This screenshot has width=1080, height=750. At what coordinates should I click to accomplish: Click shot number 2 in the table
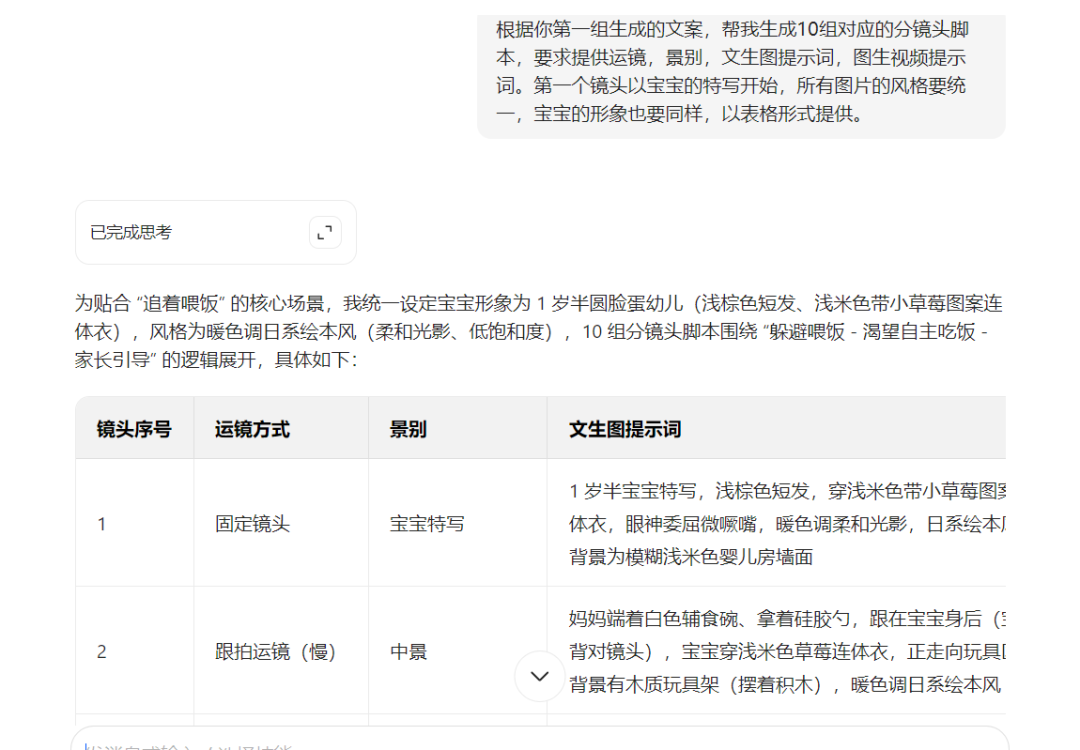tap(101, 652)
